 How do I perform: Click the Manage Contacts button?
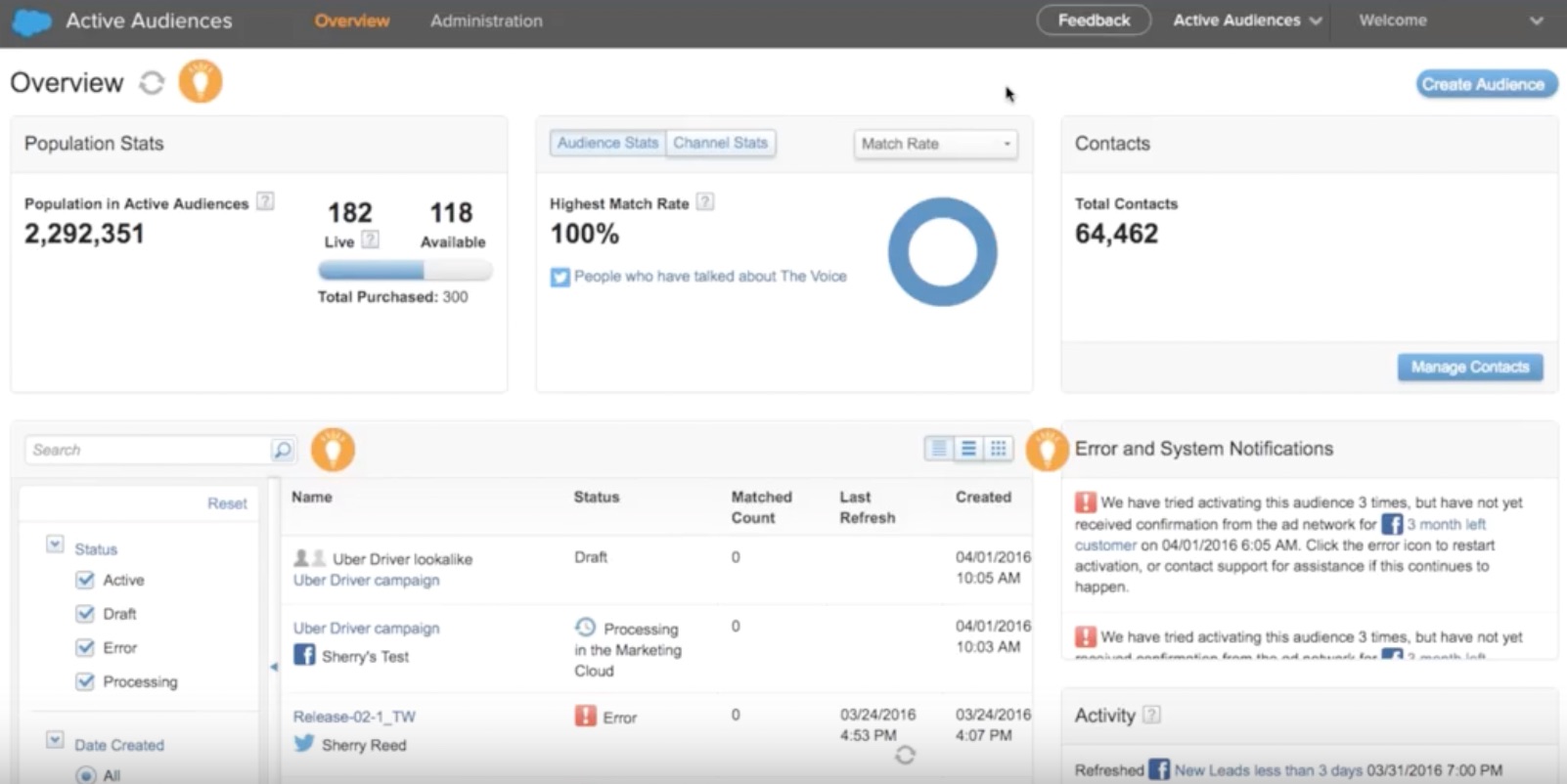tap(1469, 368)
